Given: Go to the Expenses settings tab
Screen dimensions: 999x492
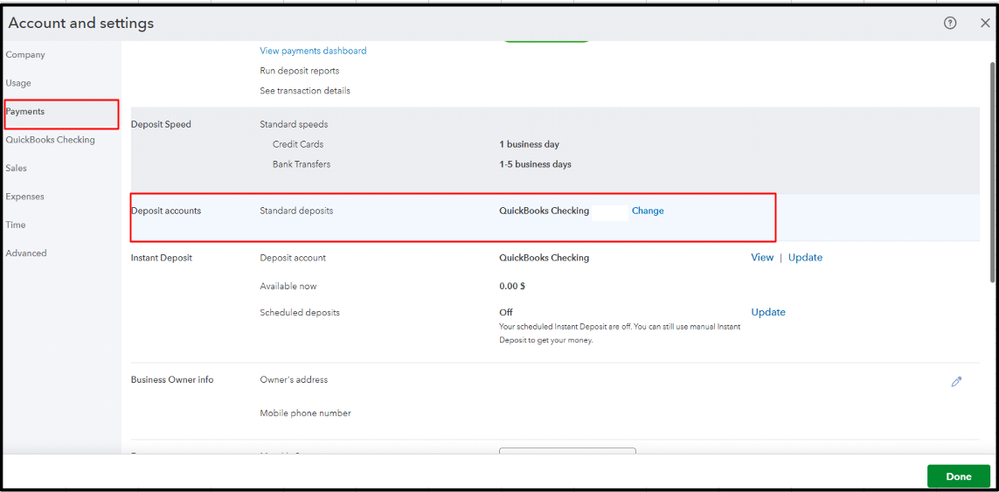Looking at the screenshot, I should tap(25, 196).
